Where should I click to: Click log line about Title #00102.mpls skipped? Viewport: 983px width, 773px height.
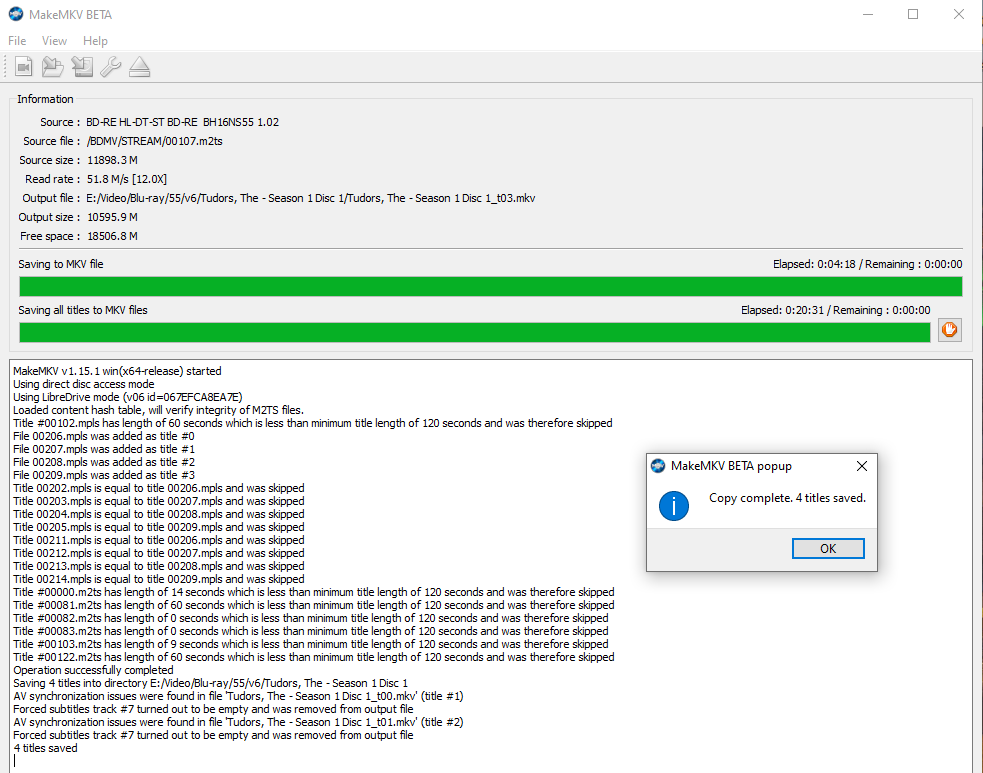coord(313,423)
